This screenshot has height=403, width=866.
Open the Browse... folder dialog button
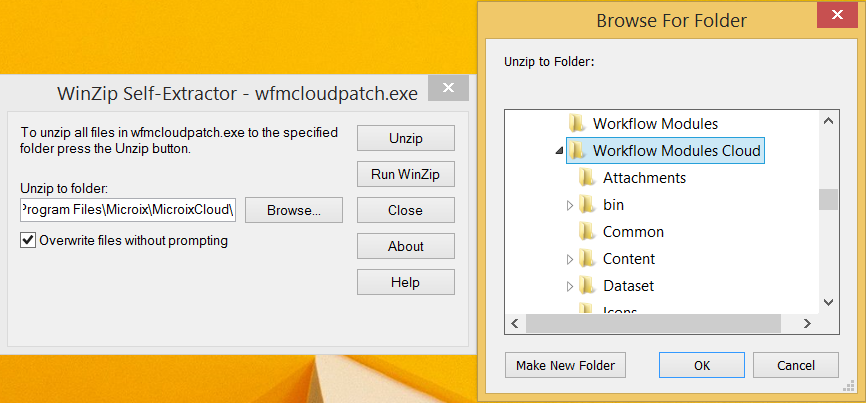(293, 210)
